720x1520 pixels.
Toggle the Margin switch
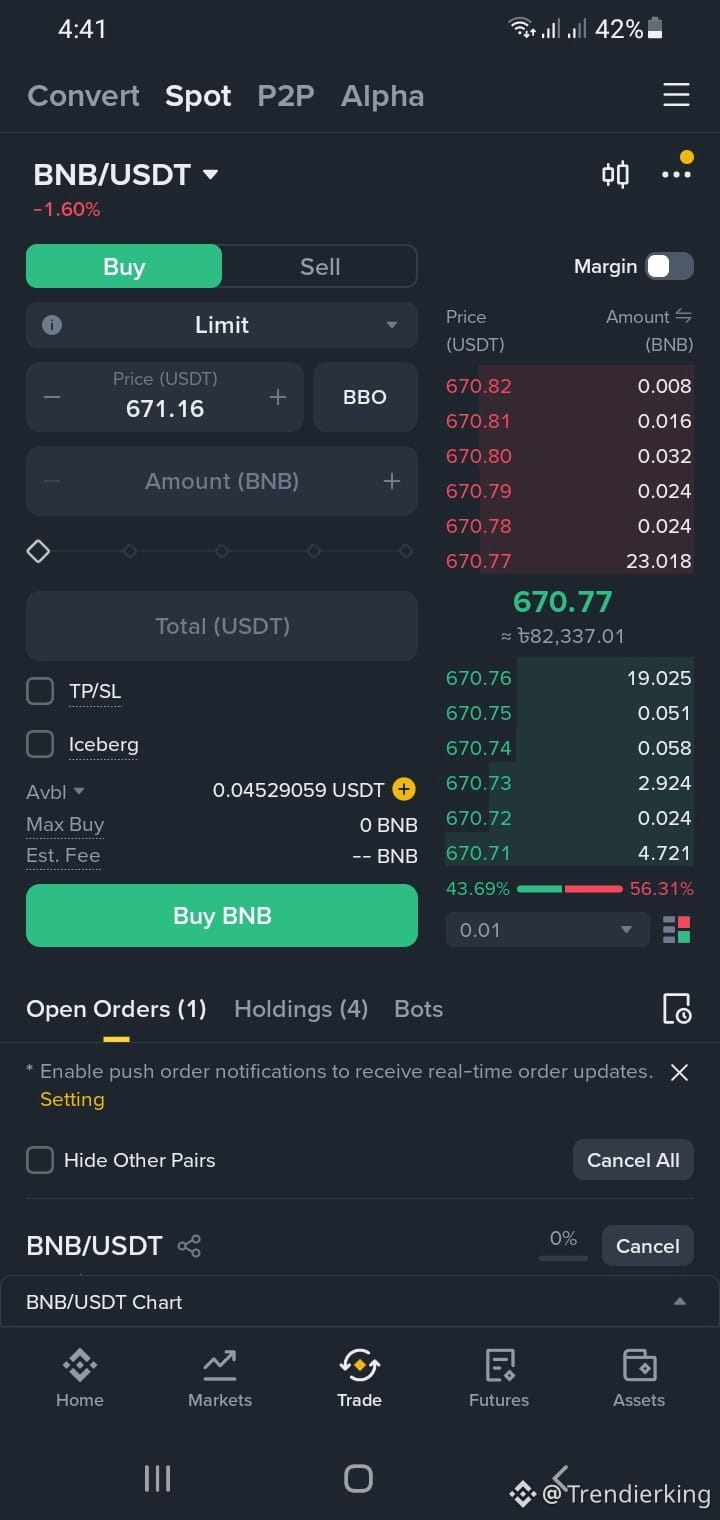669,266
